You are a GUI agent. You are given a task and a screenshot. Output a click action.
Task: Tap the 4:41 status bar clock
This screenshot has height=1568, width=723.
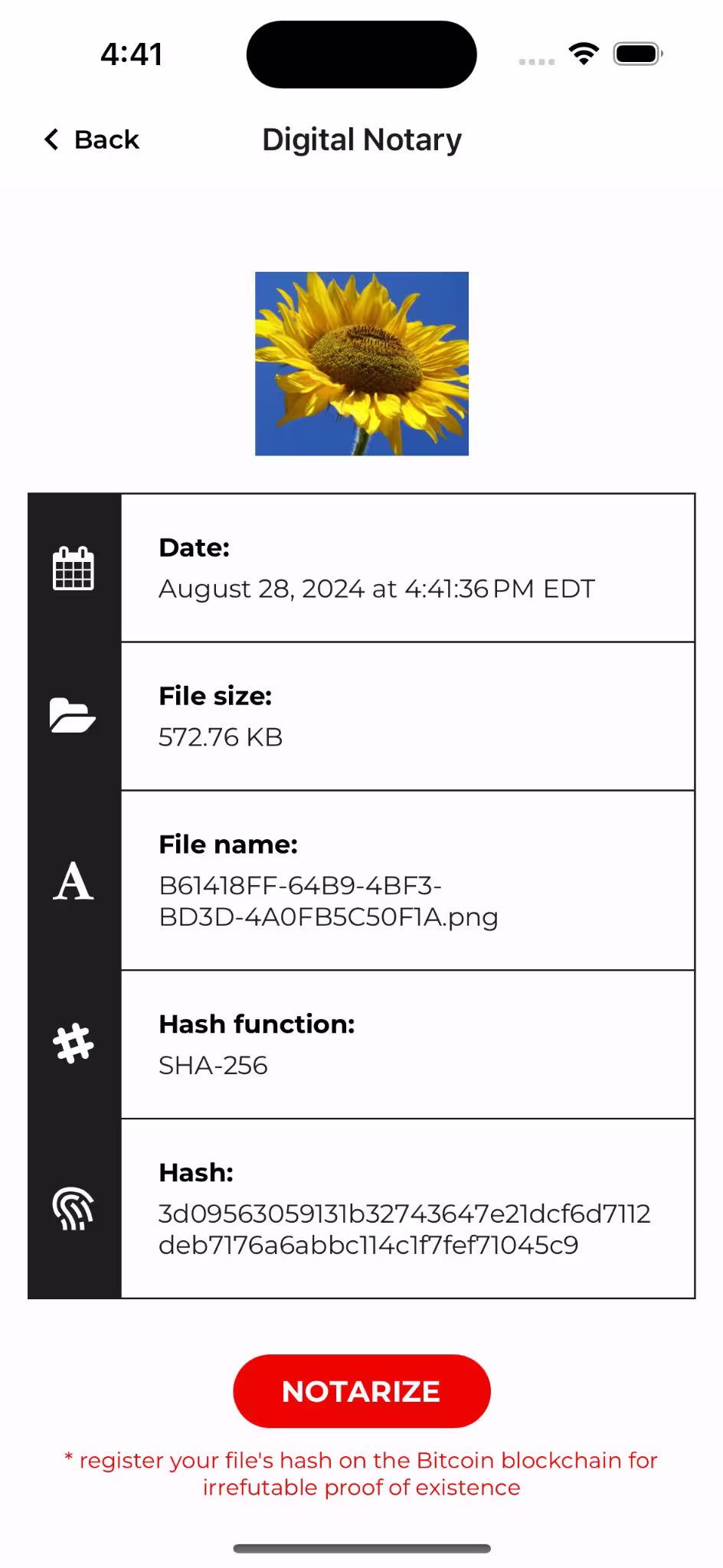132,54
